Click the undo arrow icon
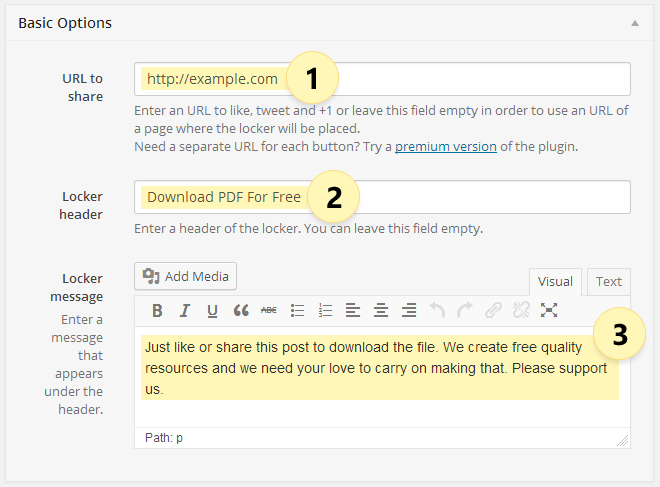 pos(437,310)
